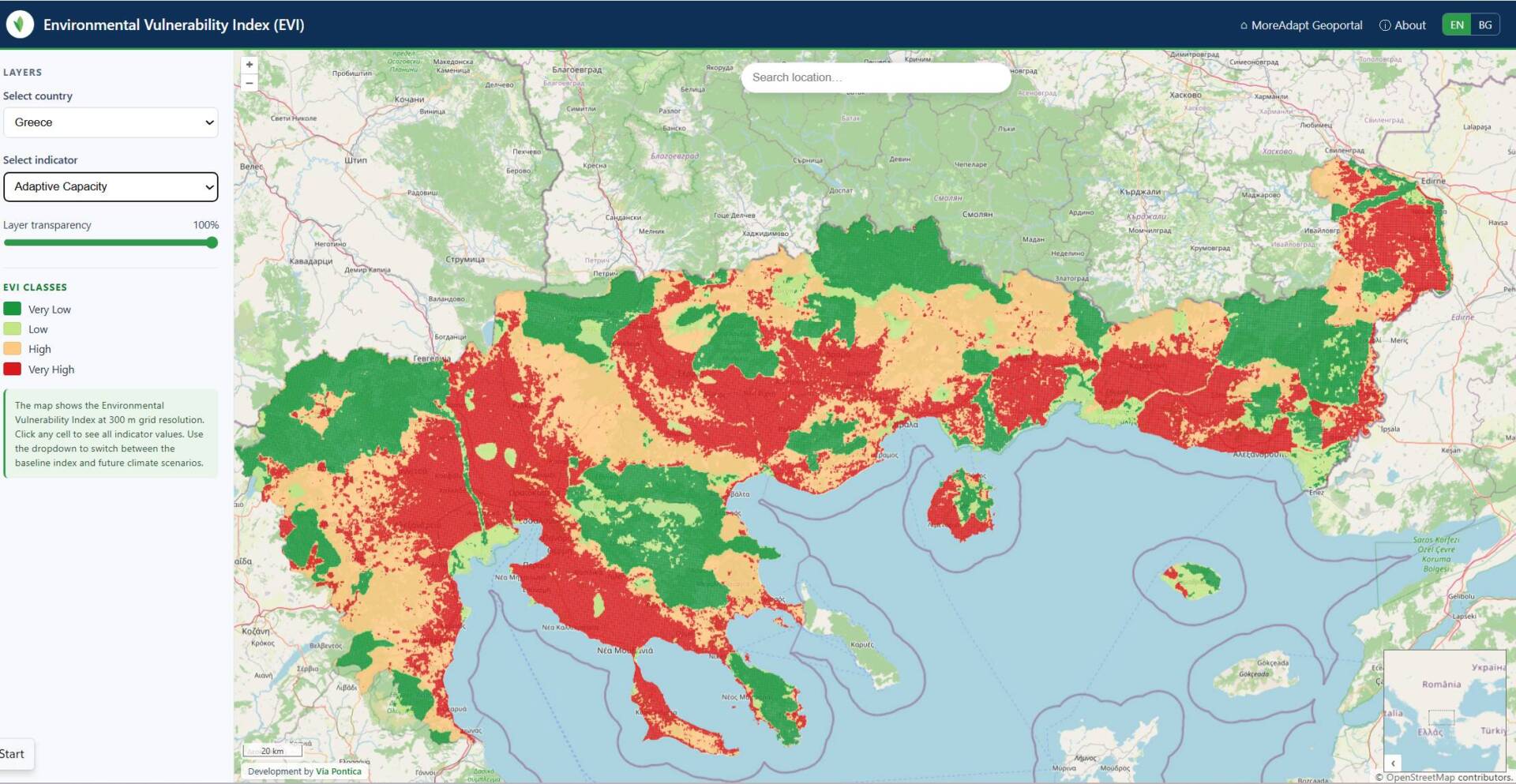Switch language to EN
Screen dimensions: 1516x784
tap(1457, 24)
